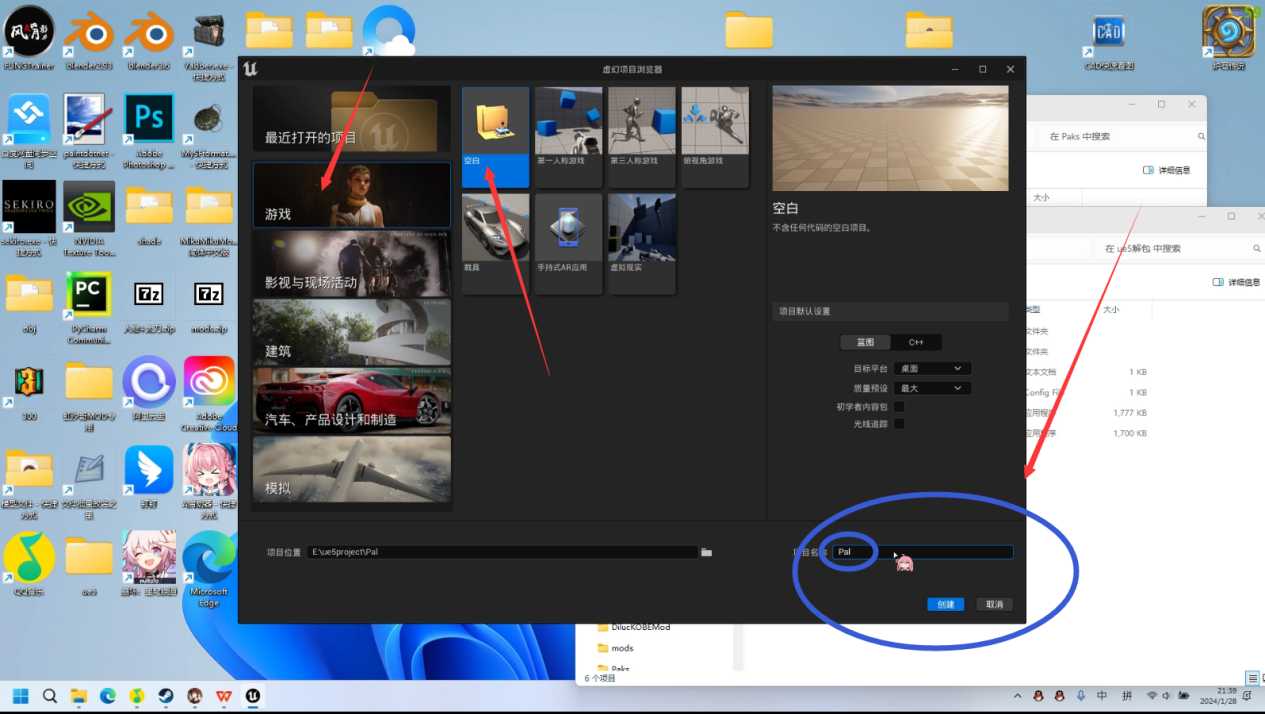This screenshot has width=1265, height=714.
Task: Choose the 虚拟现实 VR template
Action: [642, 243]
